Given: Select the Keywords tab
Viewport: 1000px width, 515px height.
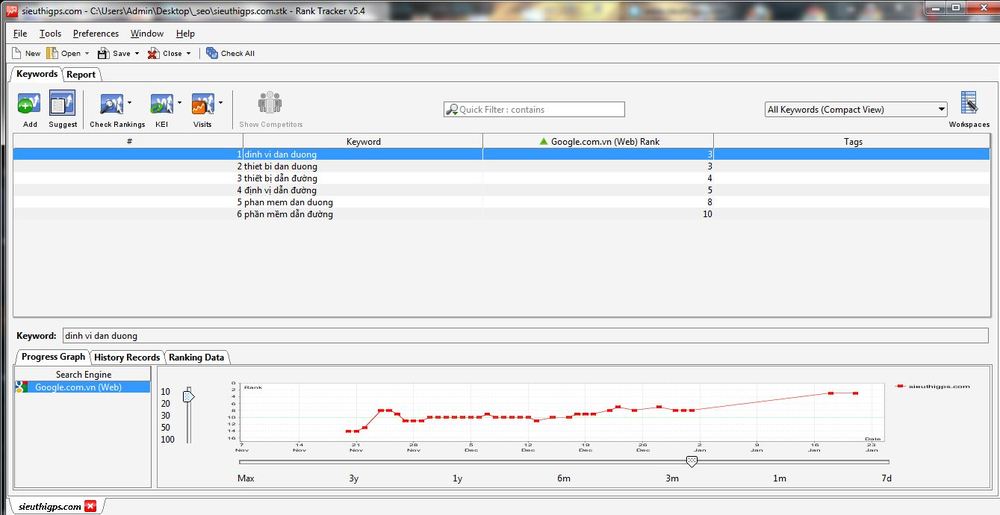Looking at the screenshot, I should tap(37, 74).
